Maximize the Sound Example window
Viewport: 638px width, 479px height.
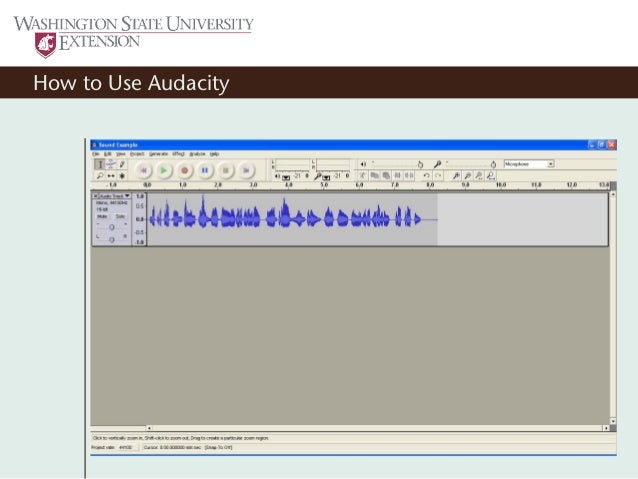(x=602, y=144)
